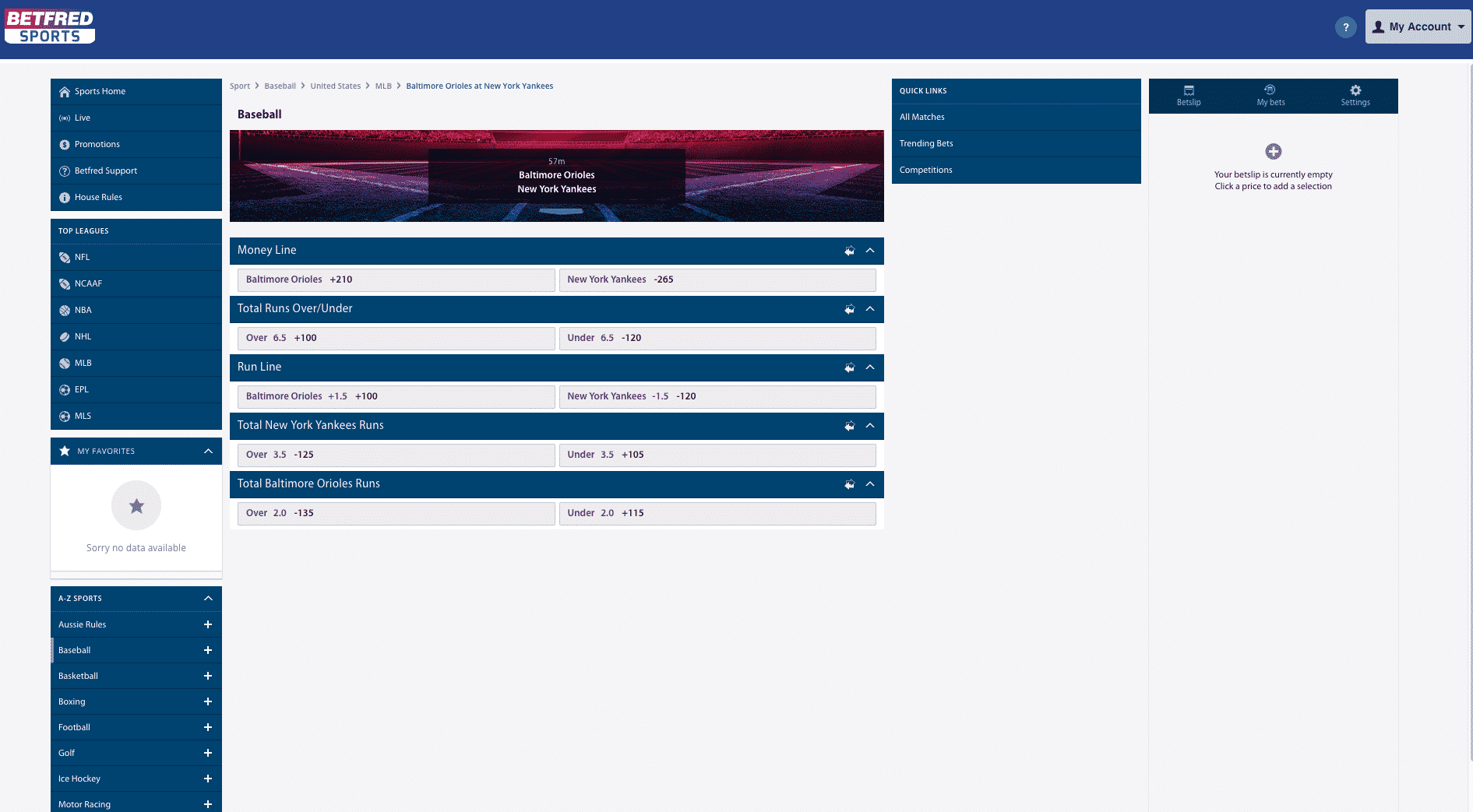Open Betfred Support page
The height and width of the screenshot is (812, 1473).
pos(136,171)
